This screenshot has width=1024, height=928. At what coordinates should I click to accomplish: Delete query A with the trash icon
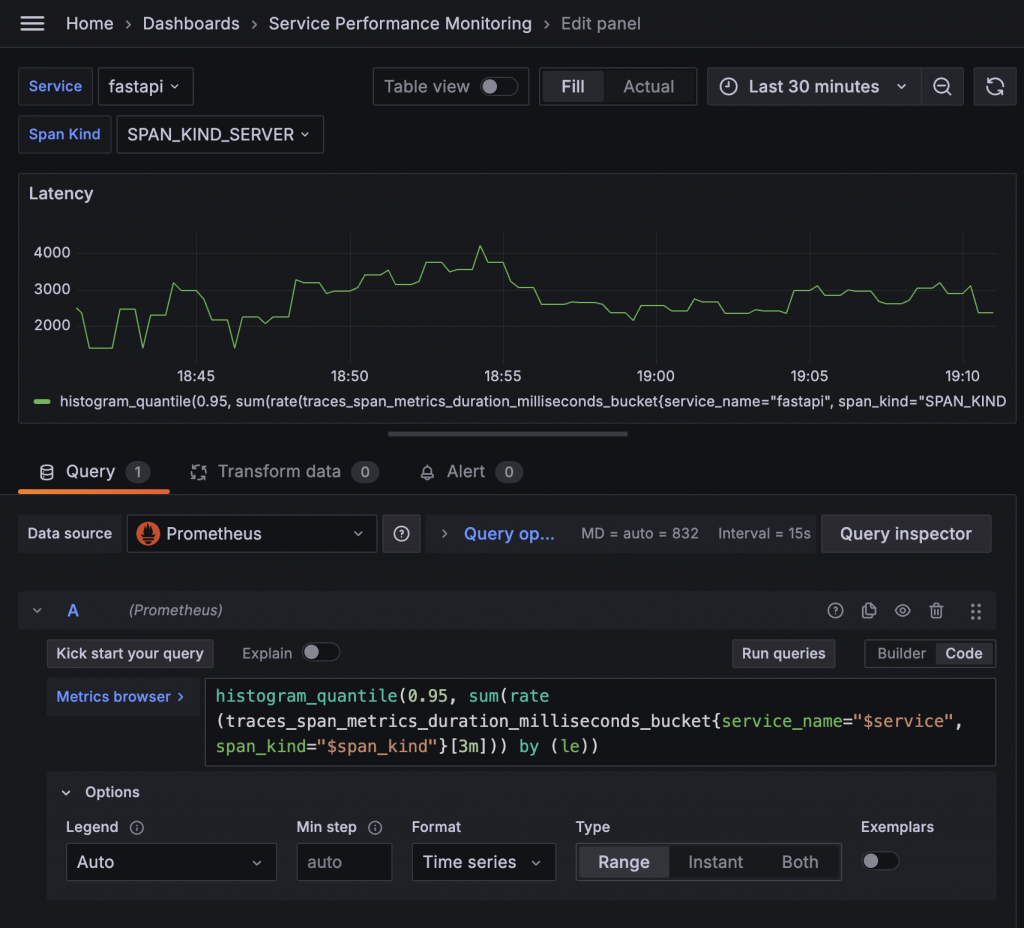(x=936, y=610)
